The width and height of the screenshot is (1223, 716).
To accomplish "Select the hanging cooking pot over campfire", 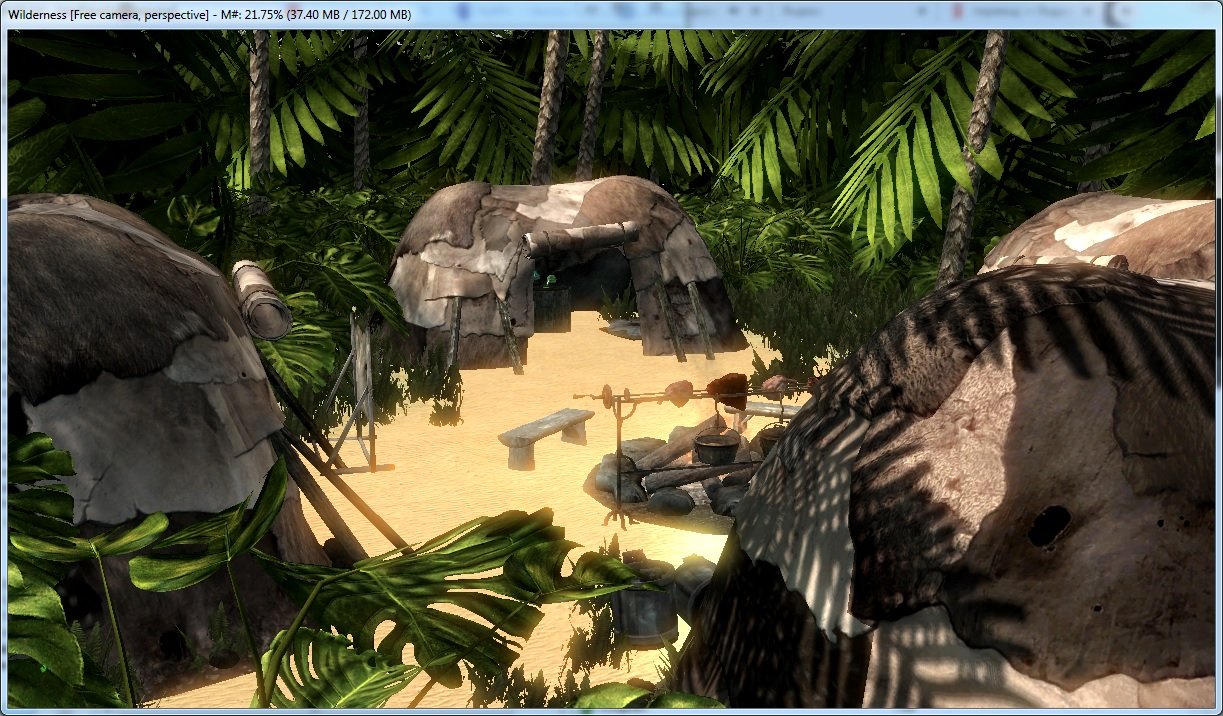I will coord(716,447).
